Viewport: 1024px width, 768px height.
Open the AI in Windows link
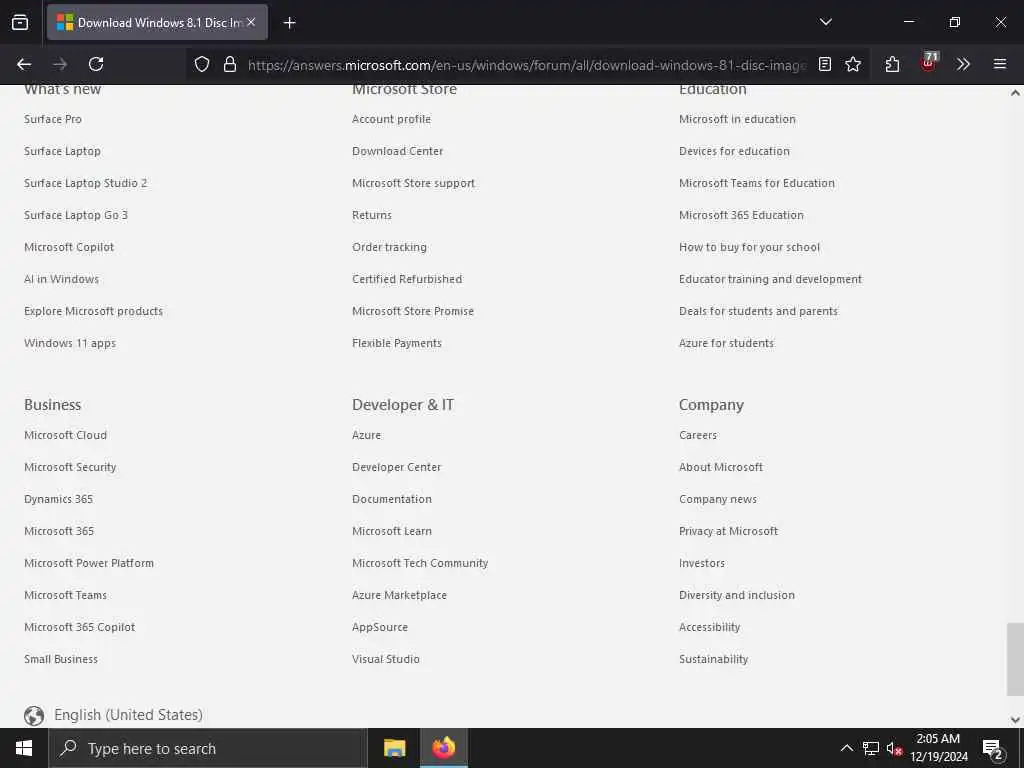[x=61, y=279]
